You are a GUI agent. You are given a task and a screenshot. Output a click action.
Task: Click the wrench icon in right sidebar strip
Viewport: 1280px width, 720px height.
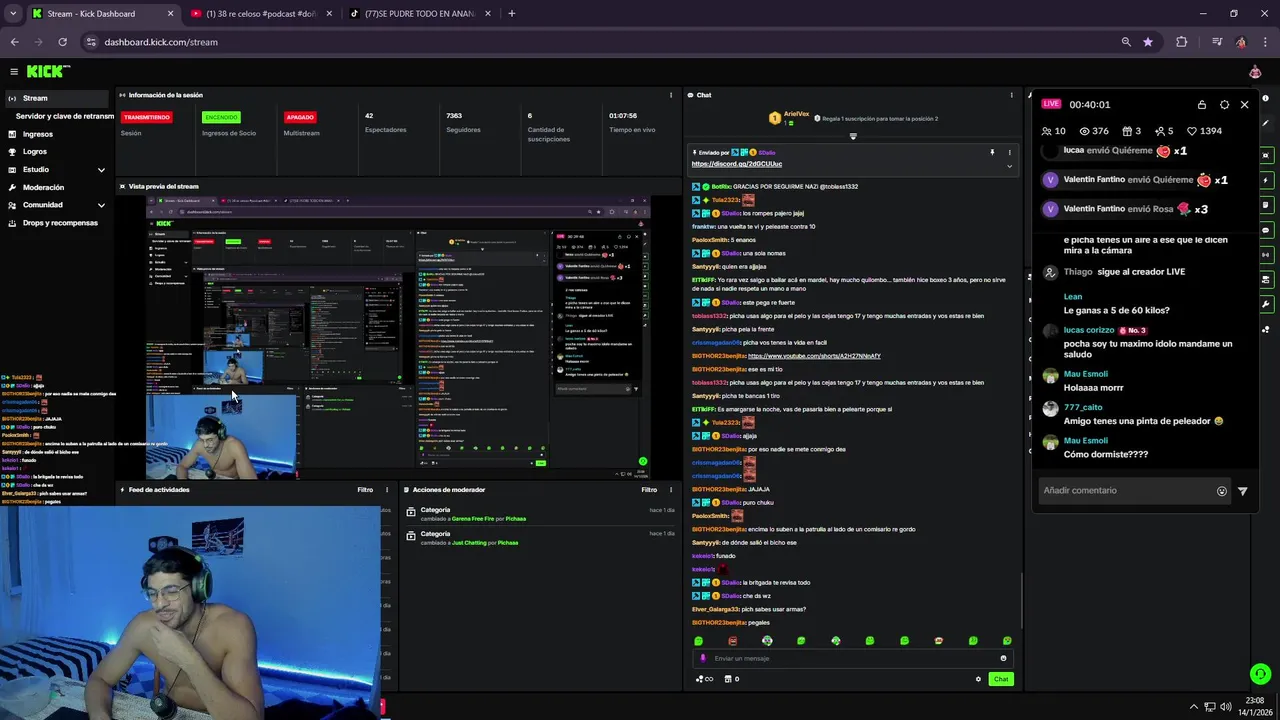click(x=1266, y=304)
